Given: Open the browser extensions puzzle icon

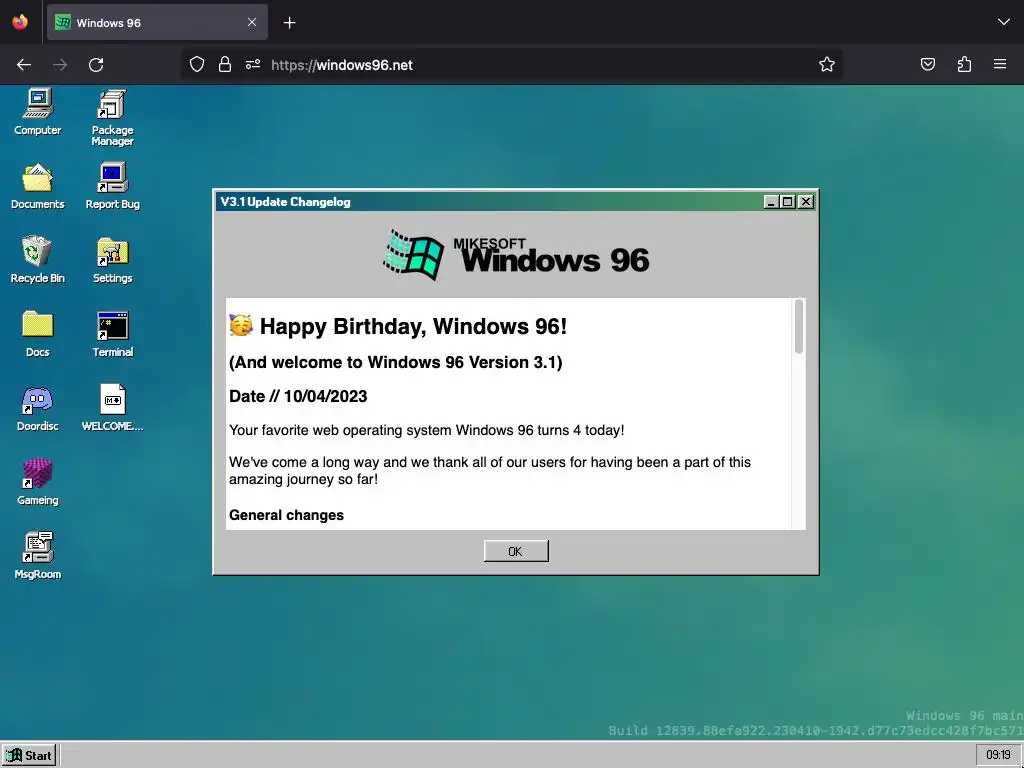Looking at the screenshot, I should [964, 64].
